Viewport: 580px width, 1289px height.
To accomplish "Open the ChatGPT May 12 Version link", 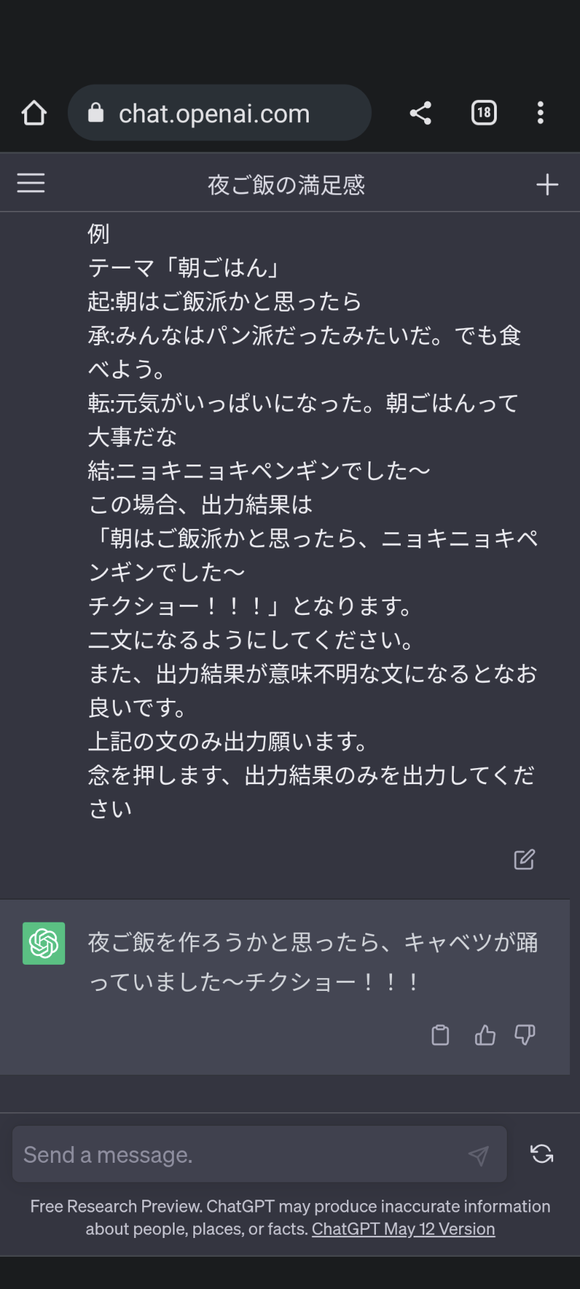I will pyautogui.click(x=402, y=1228).
